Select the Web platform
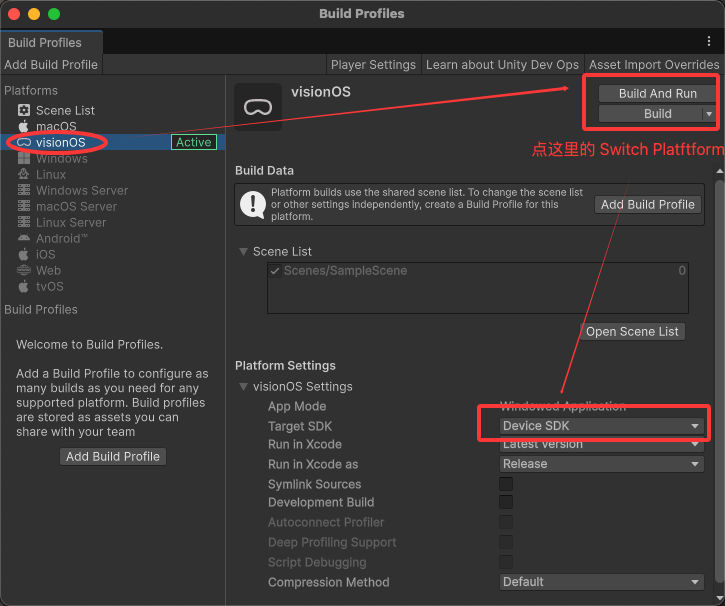Image resolution: width=725 pixels, height=606 pixels. point(113,270)
